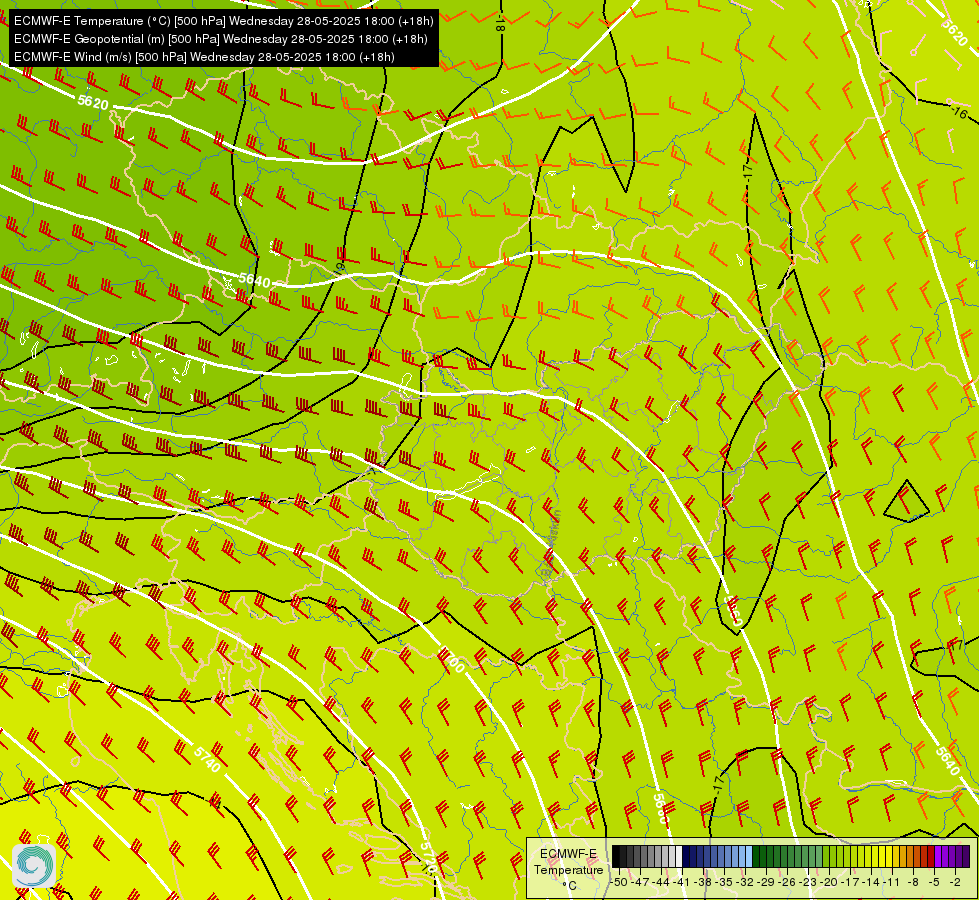Pick the bright yellow swatch above -14
Image resolution: width=979 pixels, height=900 pixels.
[875, 856]
